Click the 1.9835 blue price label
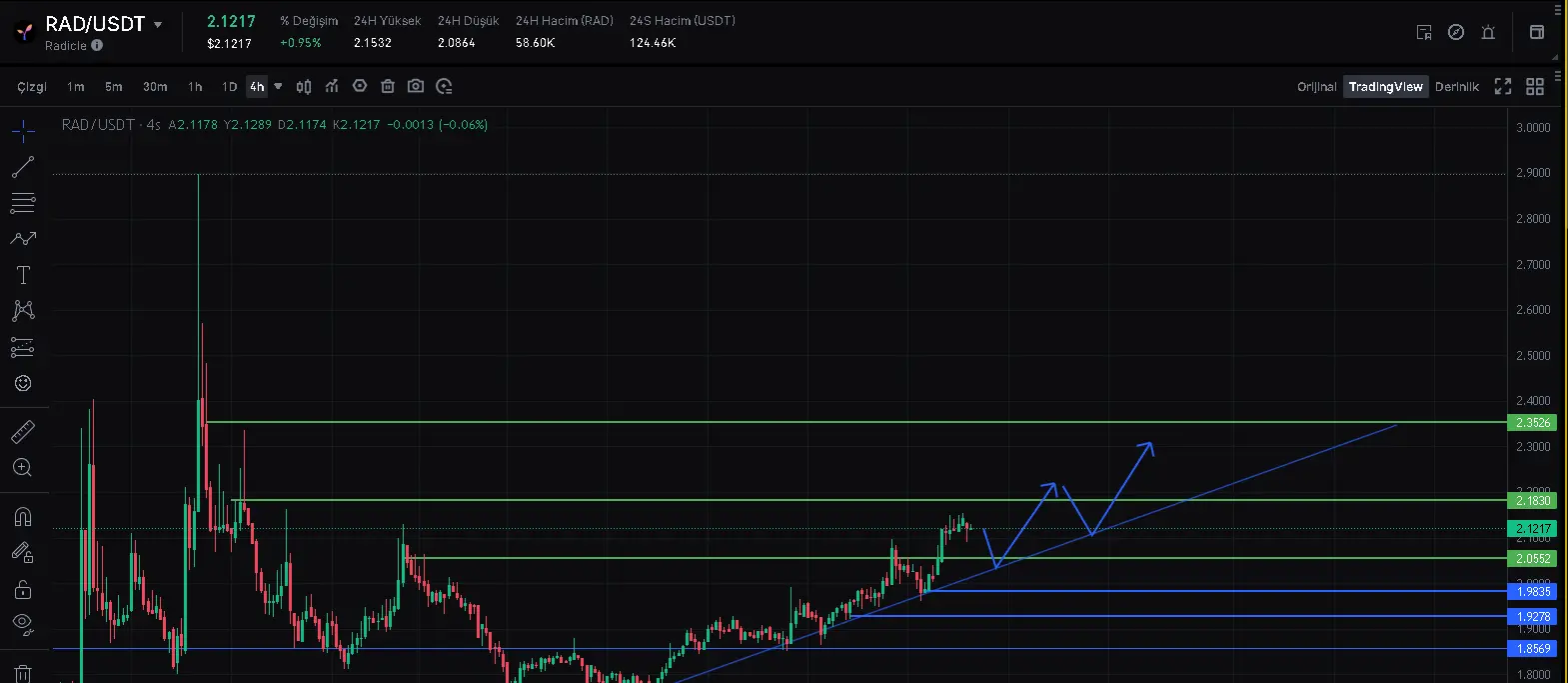This screenshot has height=683, width=1568. pos(1532,591)
